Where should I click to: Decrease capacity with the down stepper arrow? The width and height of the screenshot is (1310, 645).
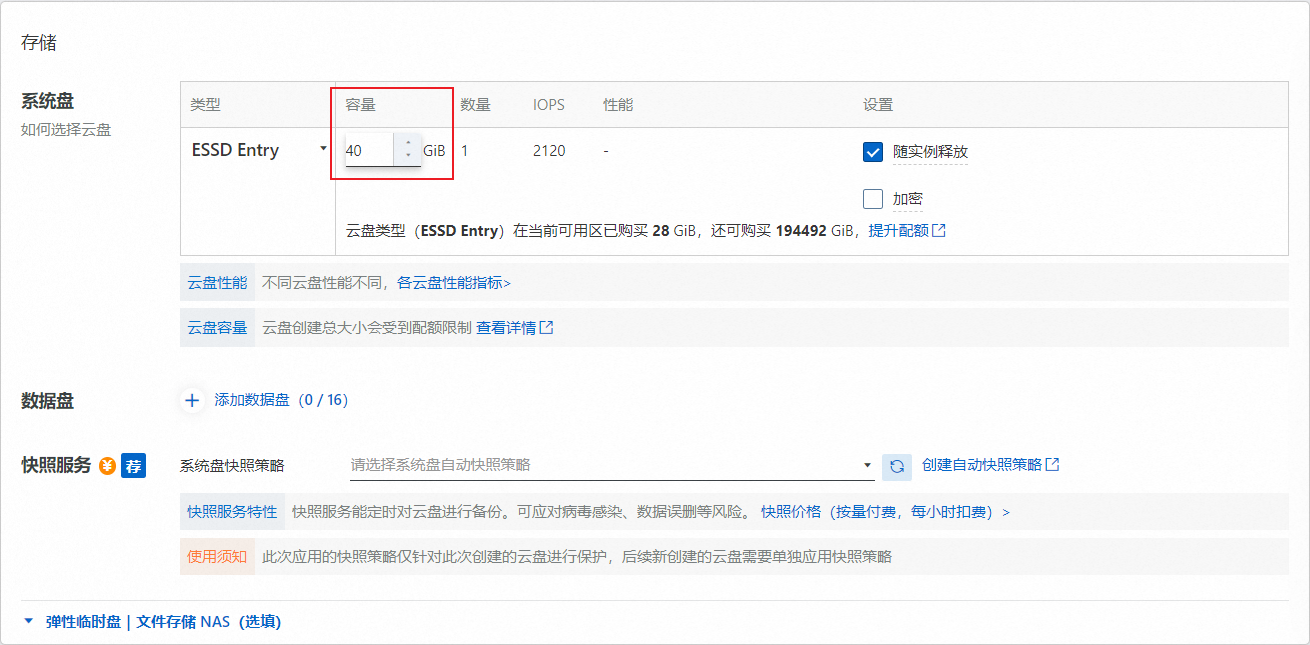[407, 157]
